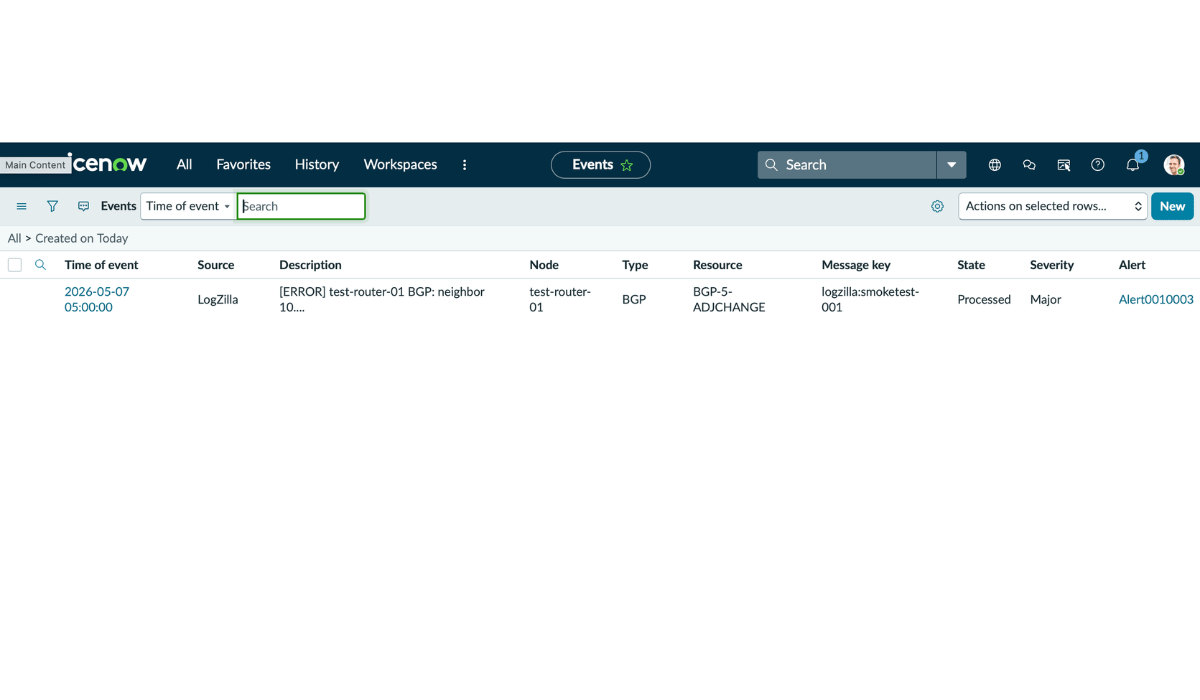Open the Favorites menu
Image resolution: width=1200 pixels, height=700 pixels.
(x=244, y=165)
